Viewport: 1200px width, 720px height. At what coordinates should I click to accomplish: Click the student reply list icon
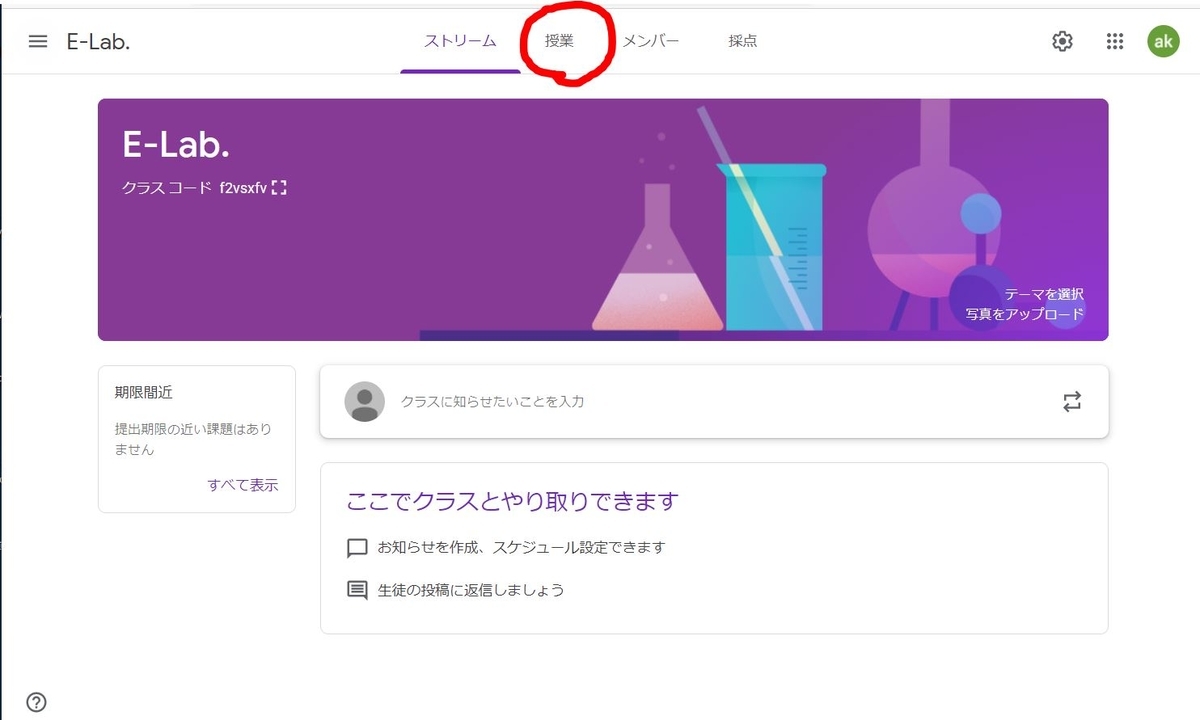[357, 589]
